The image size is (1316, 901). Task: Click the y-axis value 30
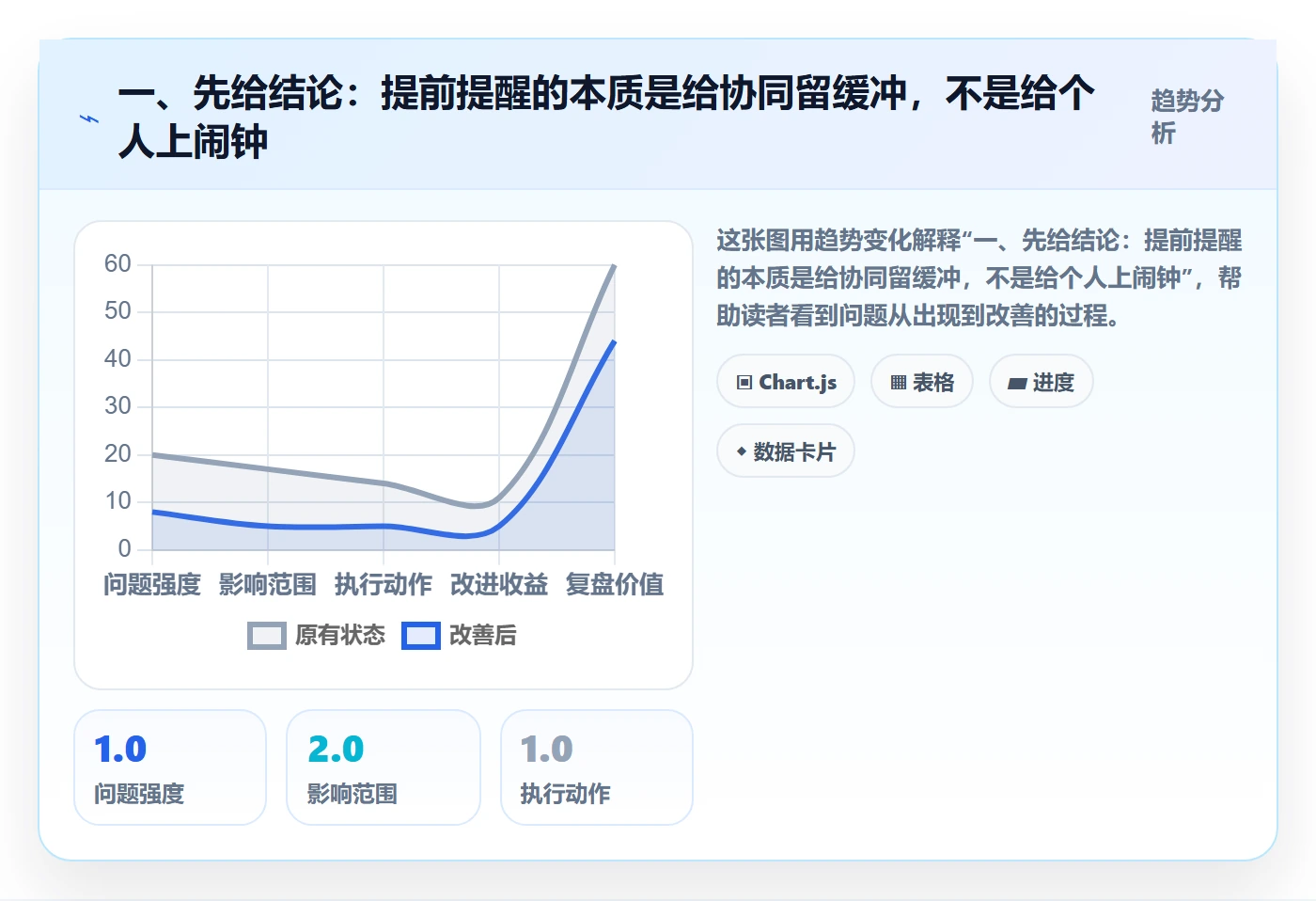pyautogui.click(x=117, y=405)
